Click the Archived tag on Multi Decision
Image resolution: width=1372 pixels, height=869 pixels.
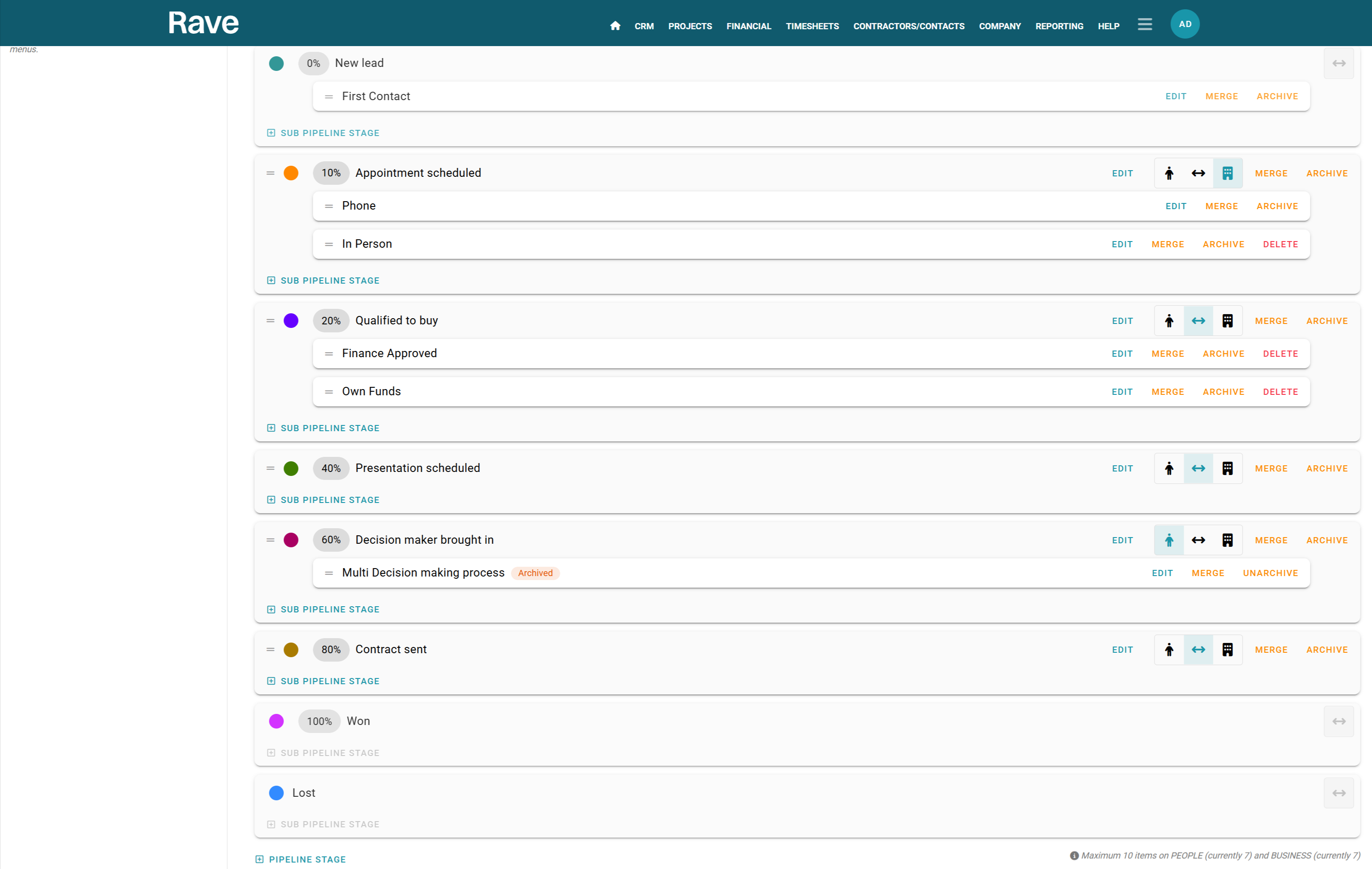(535, 573)
